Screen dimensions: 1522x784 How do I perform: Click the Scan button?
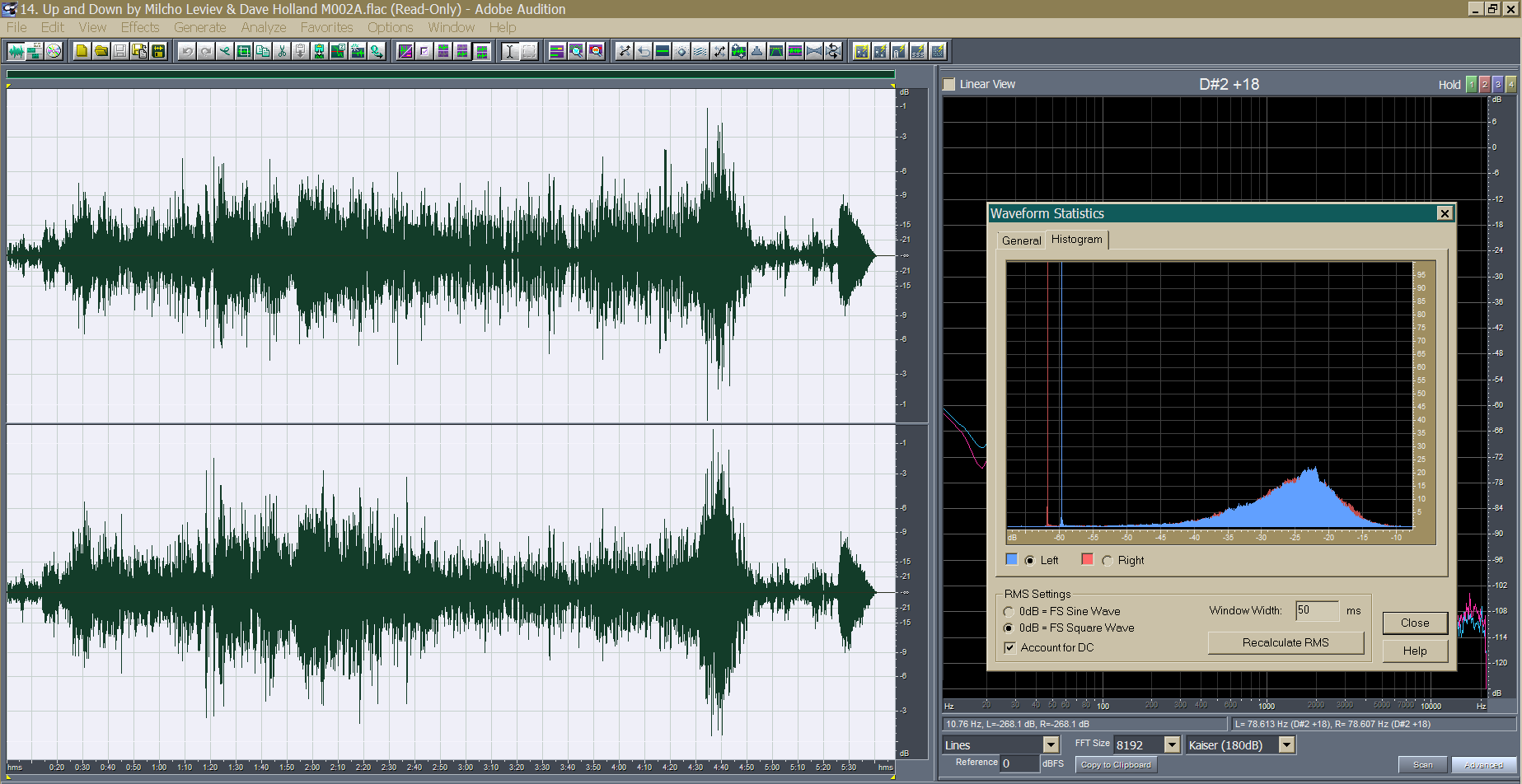(1422, 765)
